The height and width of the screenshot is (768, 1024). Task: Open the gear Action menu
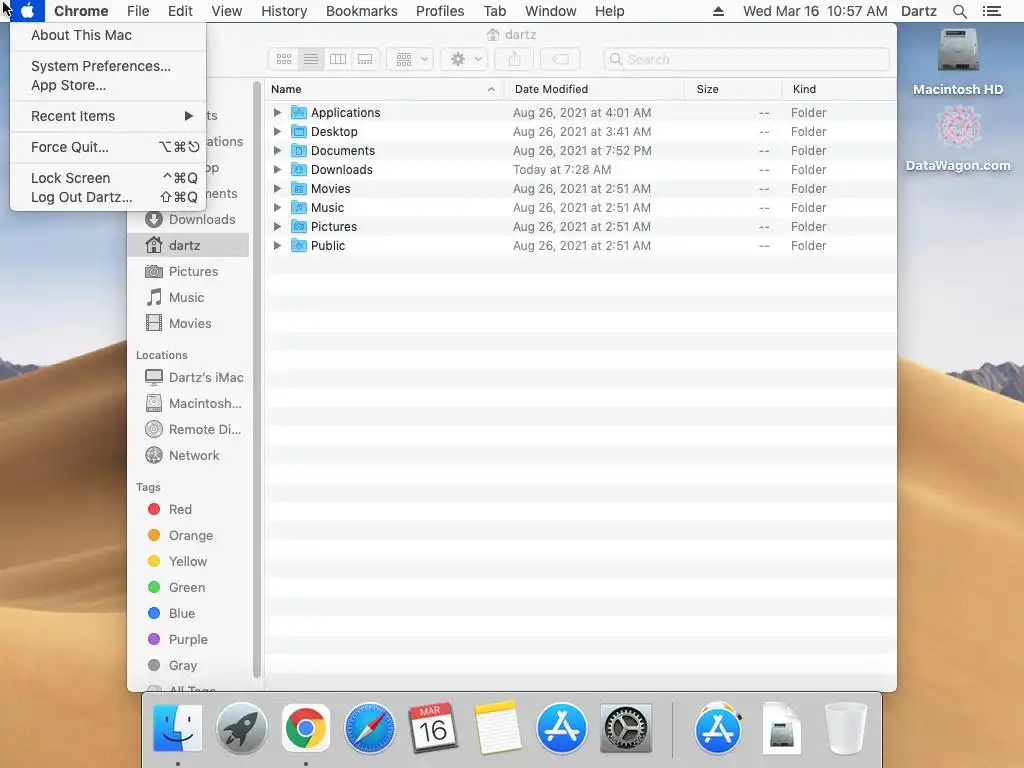tap(464, 59)
